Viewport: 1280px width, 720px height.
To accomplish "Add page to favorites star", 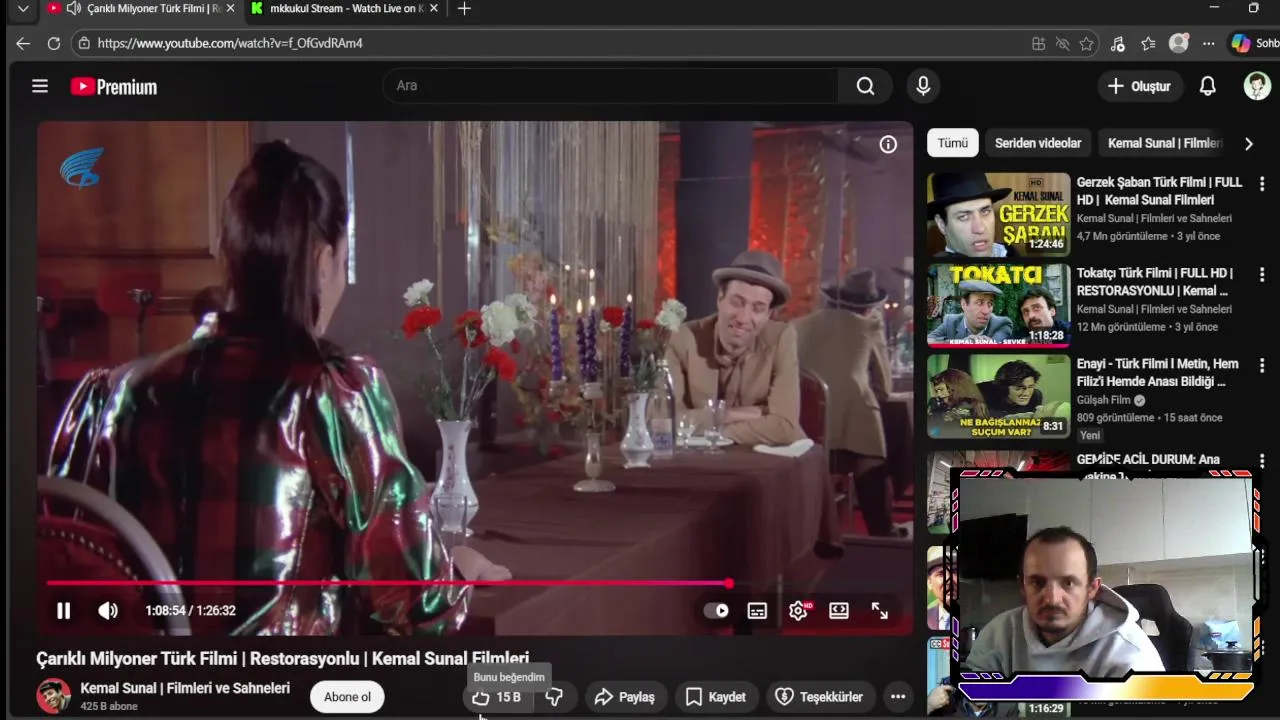I will [x=1086, y=44].
